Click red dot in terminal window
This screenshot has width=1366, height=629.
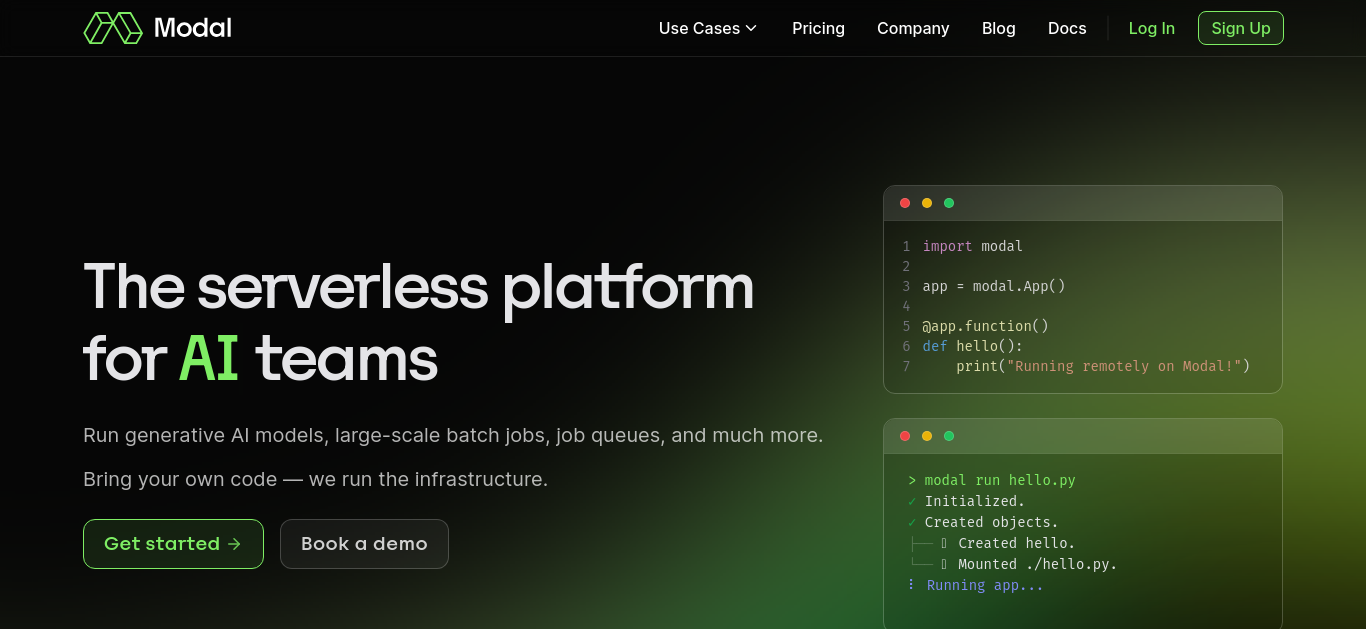(x=905, y=436)
